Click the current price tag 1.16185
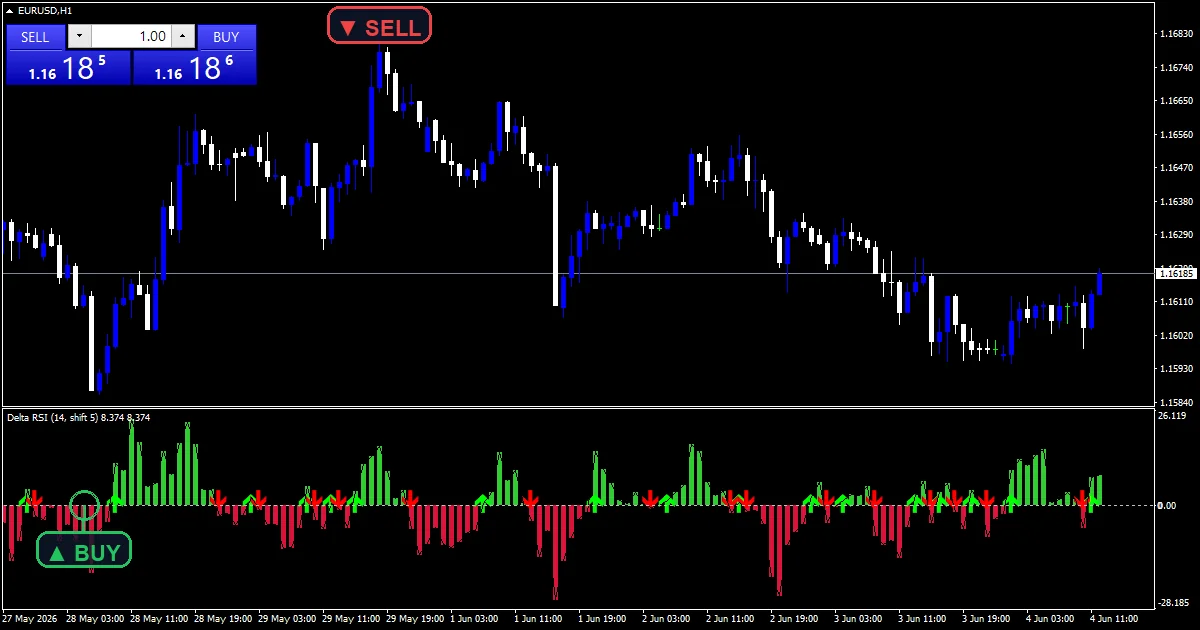1200x630 pixels. (x=1176, y=273)
